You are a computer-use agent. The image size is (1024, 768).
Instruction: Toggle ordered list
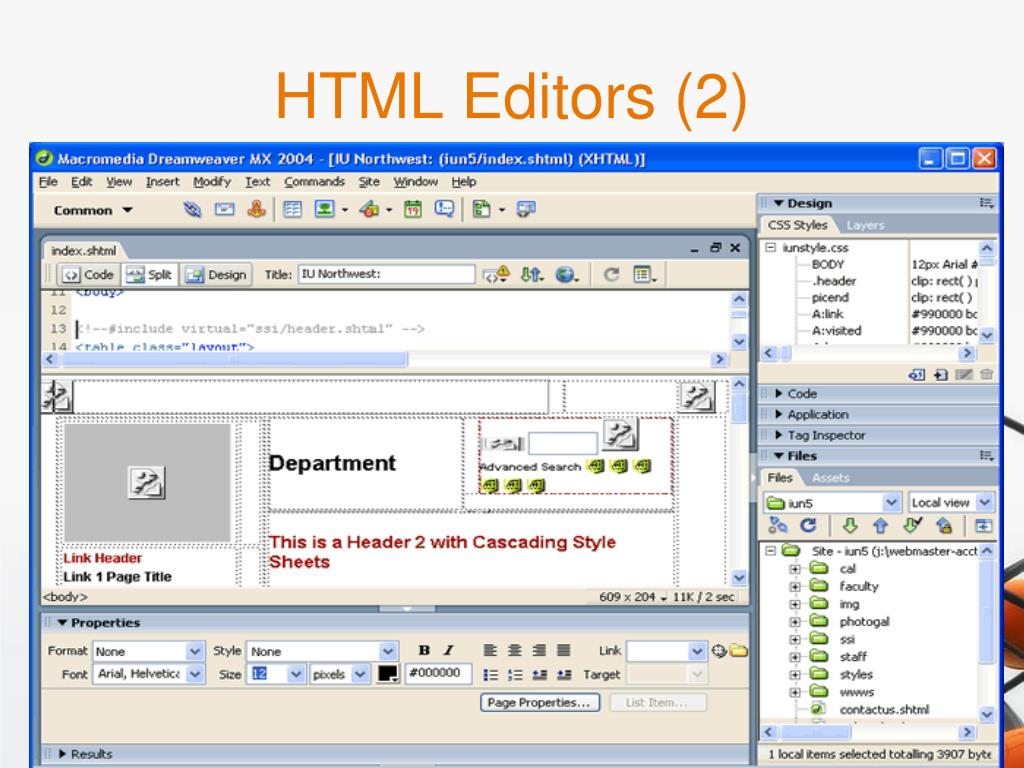[x=515, y=675]
